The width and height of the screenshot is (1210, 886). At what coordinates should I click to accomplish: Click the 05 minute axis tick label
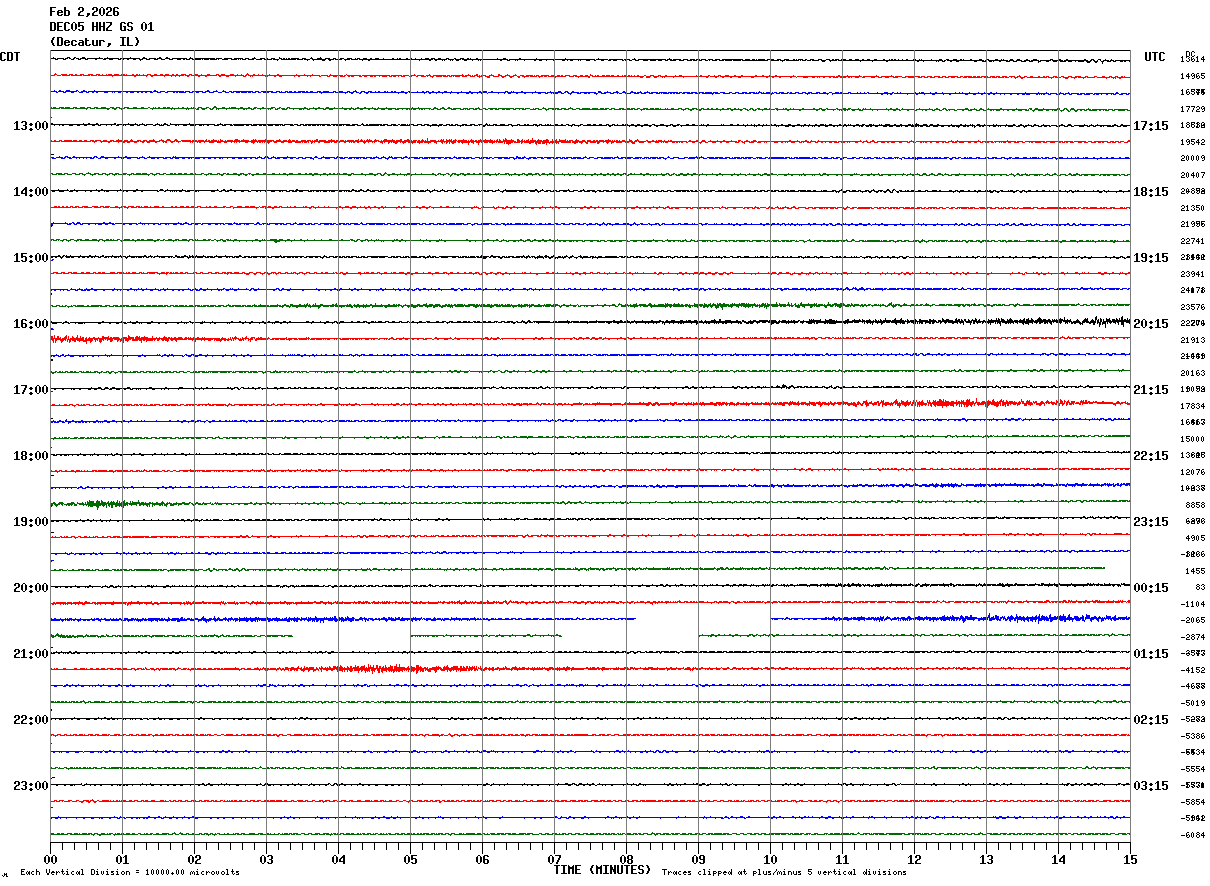coord(410,859)
